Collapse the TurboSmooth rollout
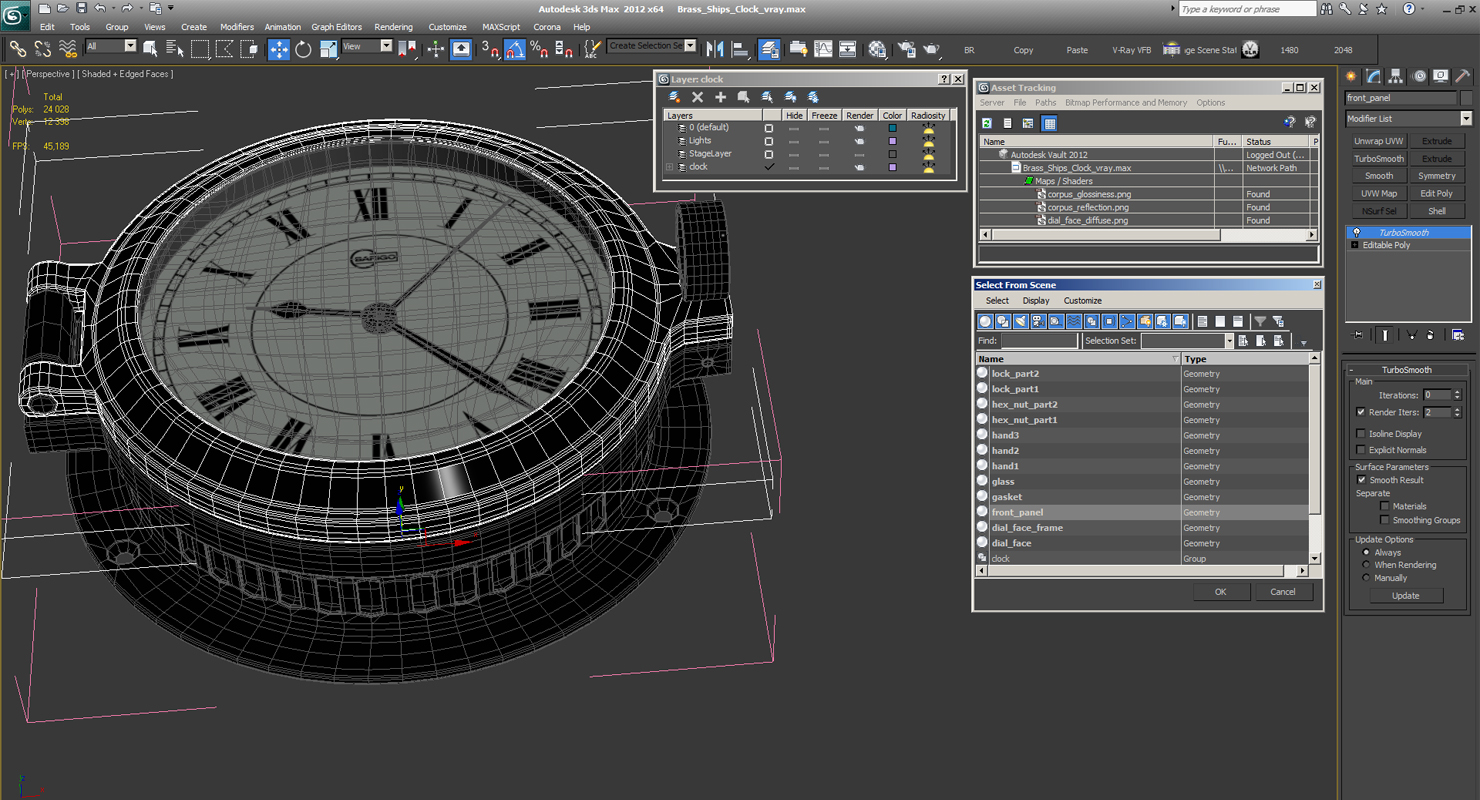The height and width of the screenshot is (800, 1480). click(x=1408, y=370)
